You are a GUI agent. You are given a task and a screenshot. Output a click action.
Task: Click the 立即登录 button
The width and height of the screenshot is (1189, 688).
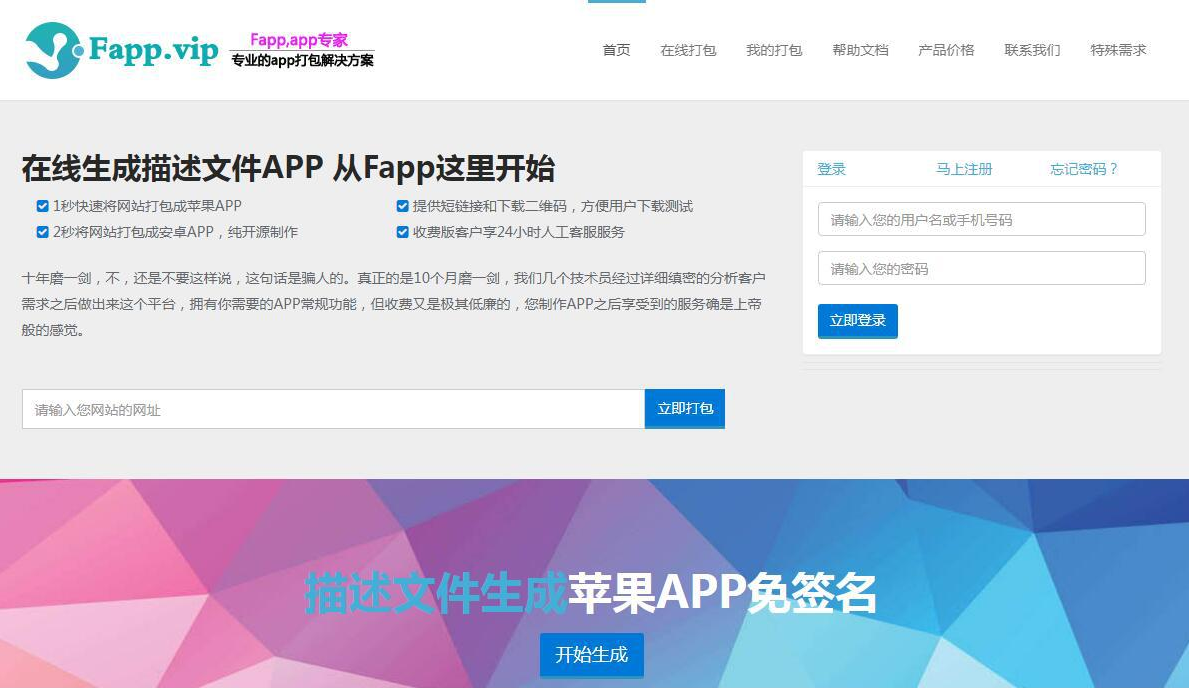click(858, 321)
